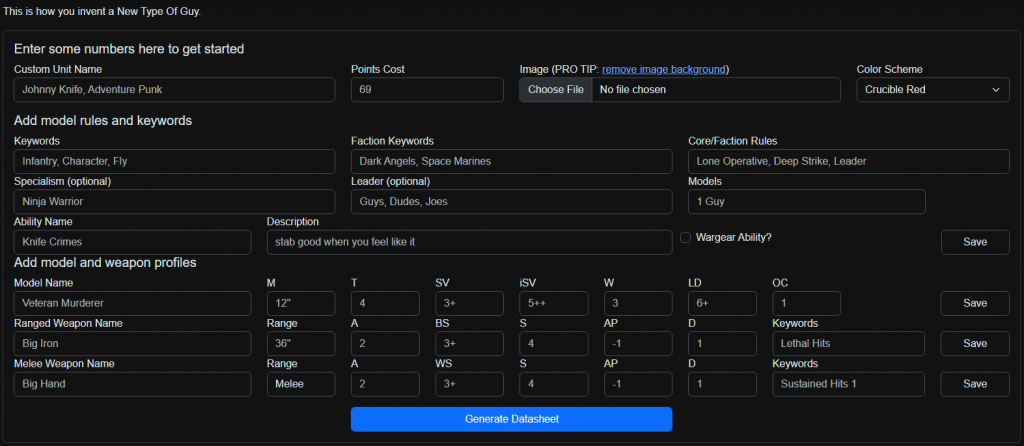
Task: Save the Knife Crimes ability
Action: coord(974,242)
